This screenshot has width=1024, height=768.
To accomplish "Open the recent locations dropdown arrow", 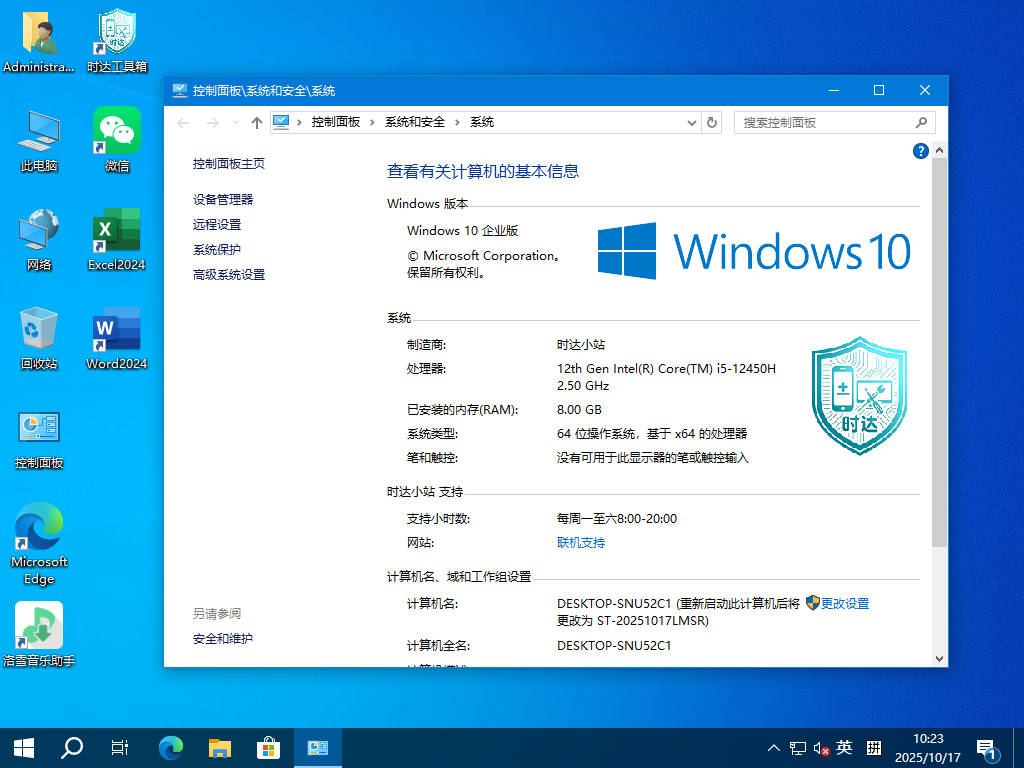I will click(235, 122).
